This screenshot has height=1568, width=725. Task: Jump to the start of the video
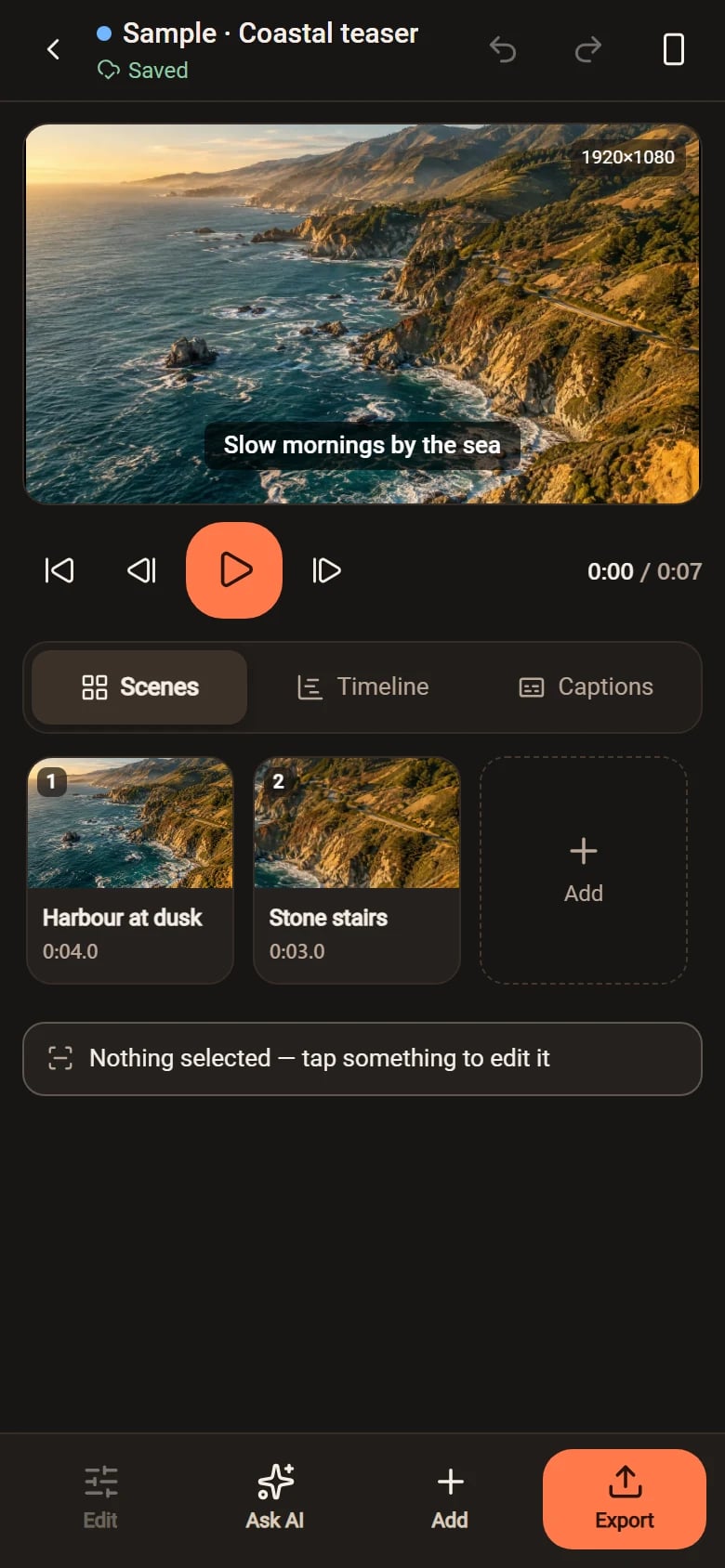point(59,570)
